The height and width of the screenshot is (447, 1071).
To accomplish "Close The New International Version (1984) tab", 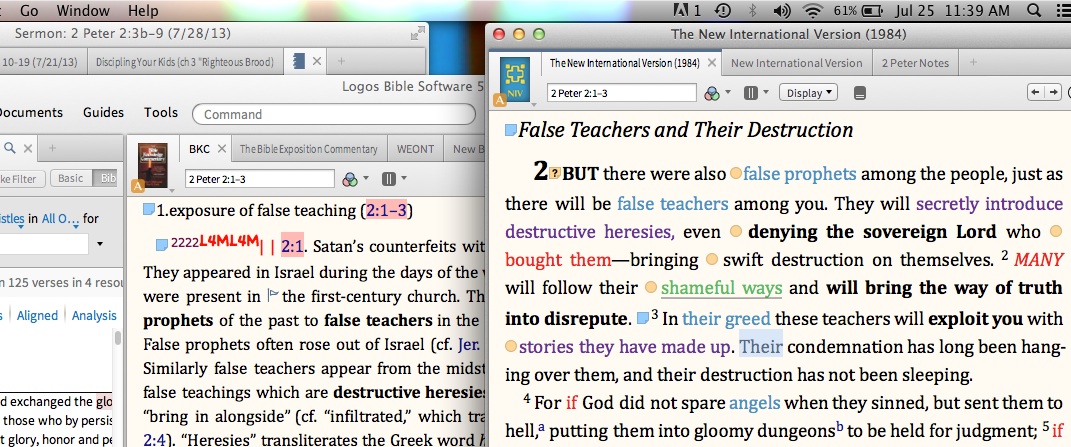I will pos(712,63).
